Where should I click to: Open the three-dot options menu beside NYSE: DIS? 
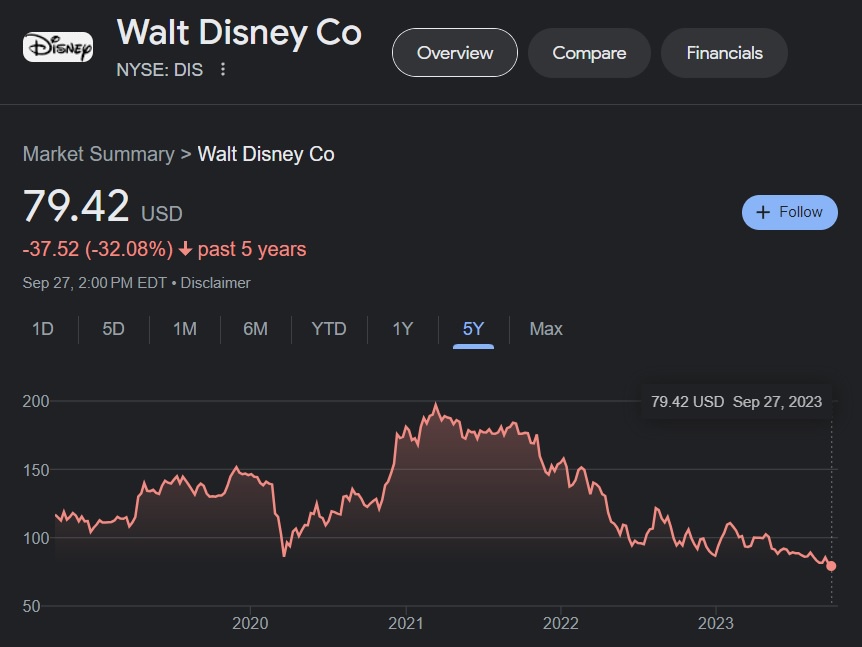[223, 69]
